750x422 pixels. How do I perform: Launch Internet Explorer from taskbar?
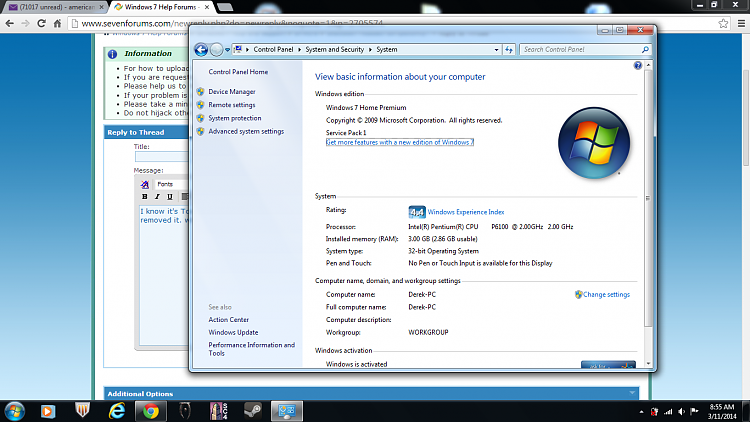click(116, 411)
